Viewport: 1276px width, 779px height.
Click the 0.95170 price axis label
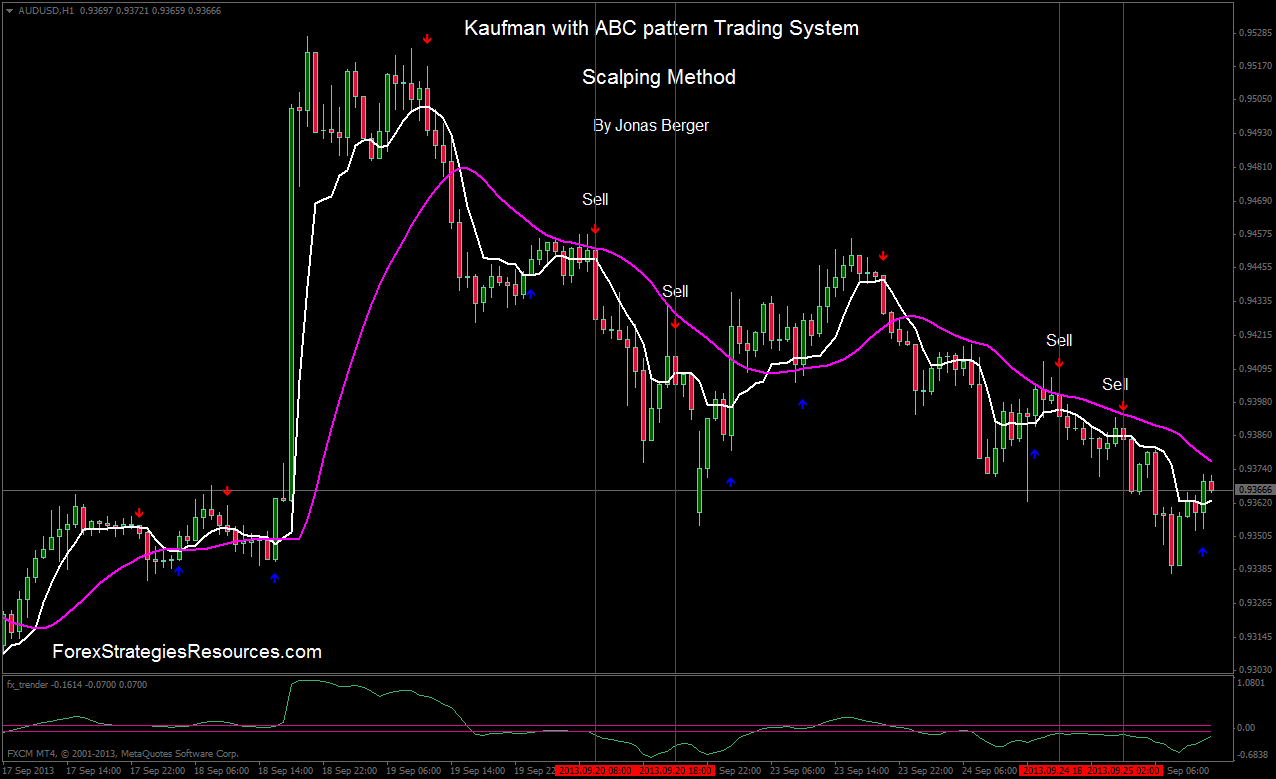click(1254, 66)
